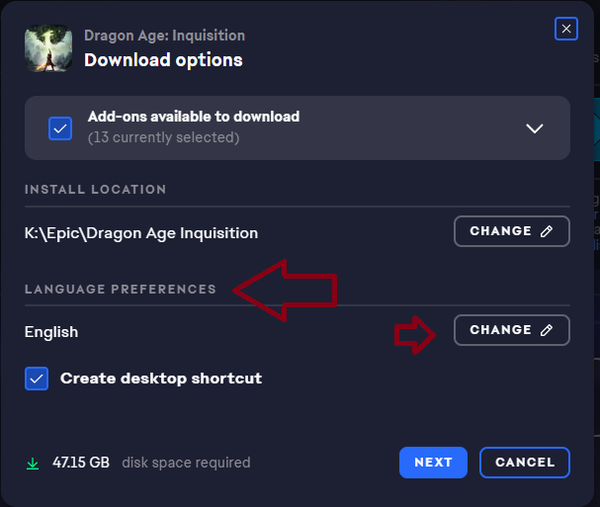Close the Download options dialog
The image size is (600, 507).
566,29
